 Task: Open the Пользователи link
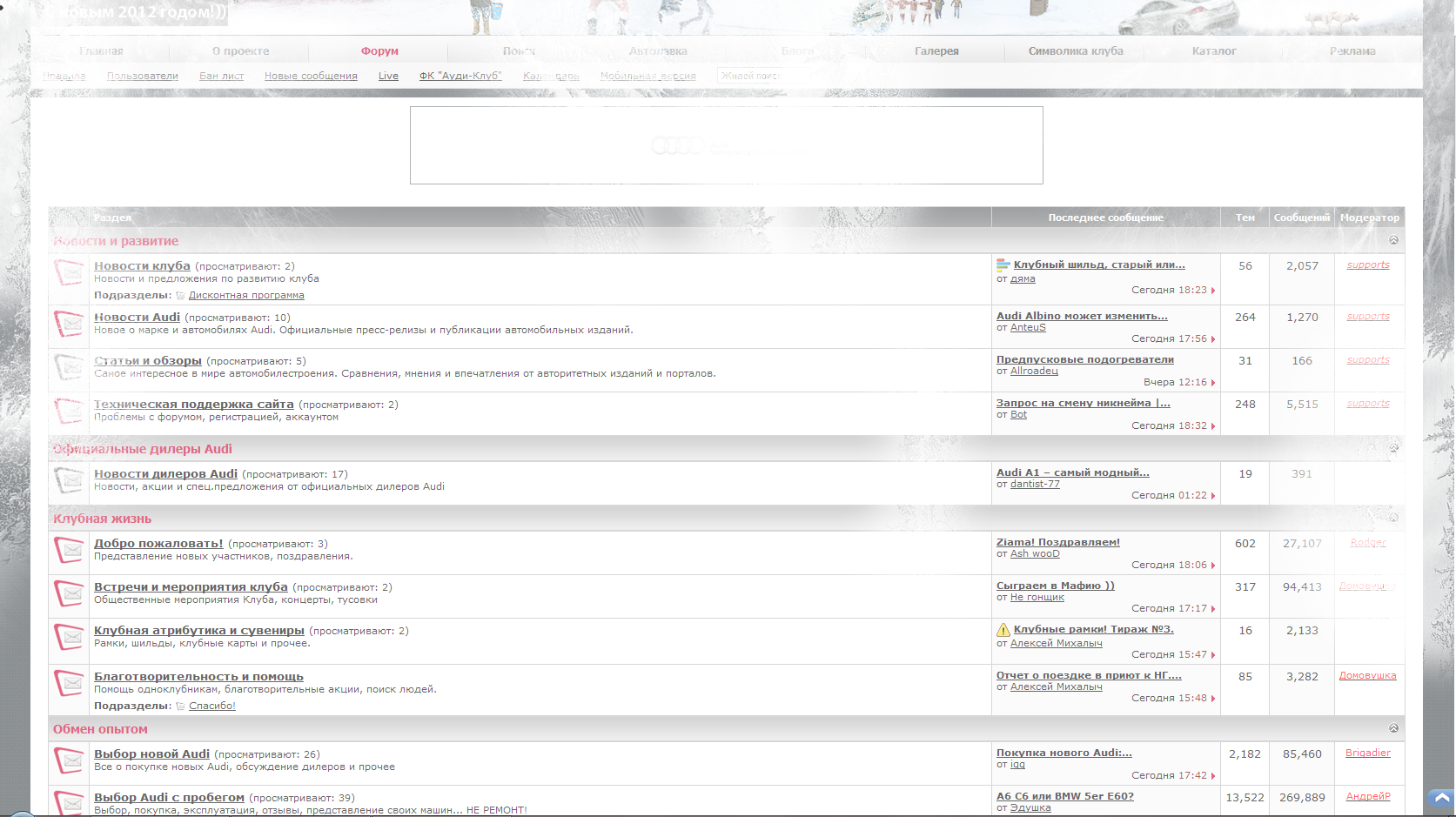143,76
